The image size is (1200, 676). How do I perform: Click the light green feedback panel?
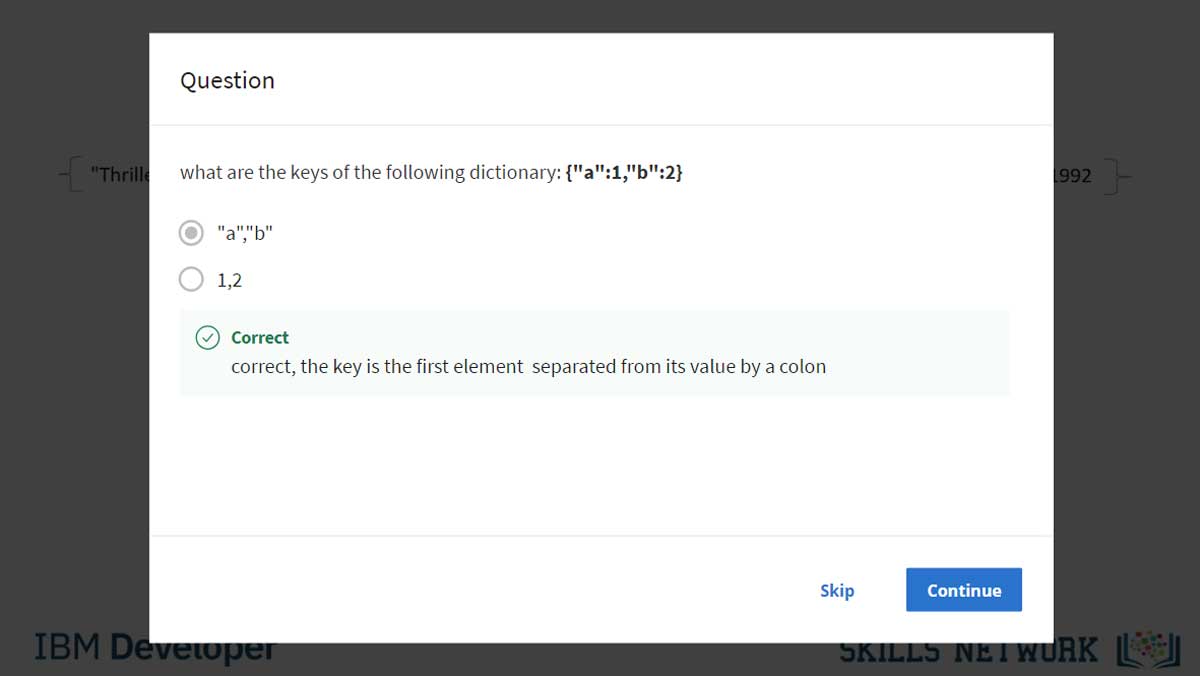tap(594, 353)
